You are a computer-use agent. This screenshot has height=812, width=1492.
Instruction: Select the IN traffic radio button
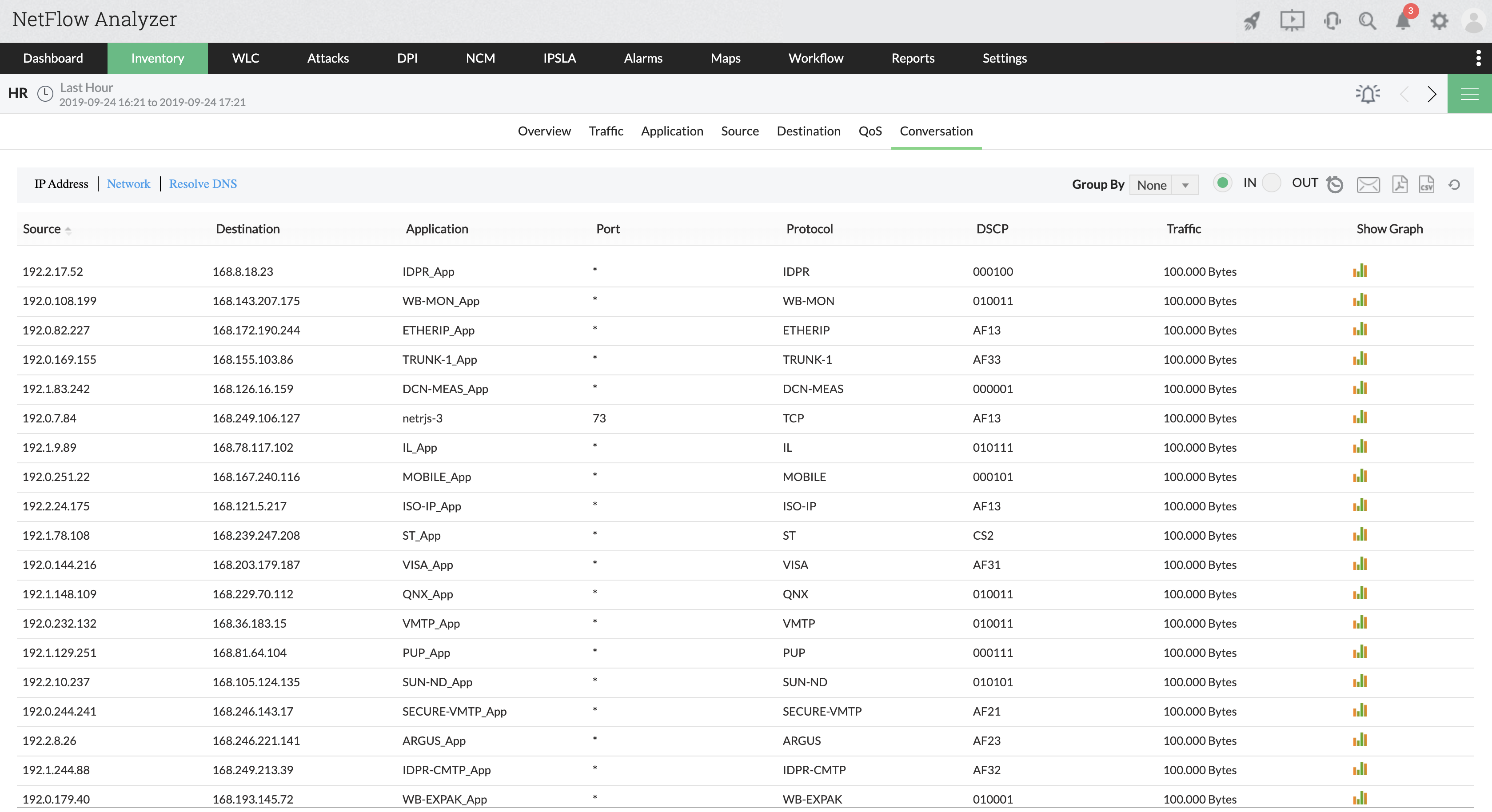pos(1222,183)
